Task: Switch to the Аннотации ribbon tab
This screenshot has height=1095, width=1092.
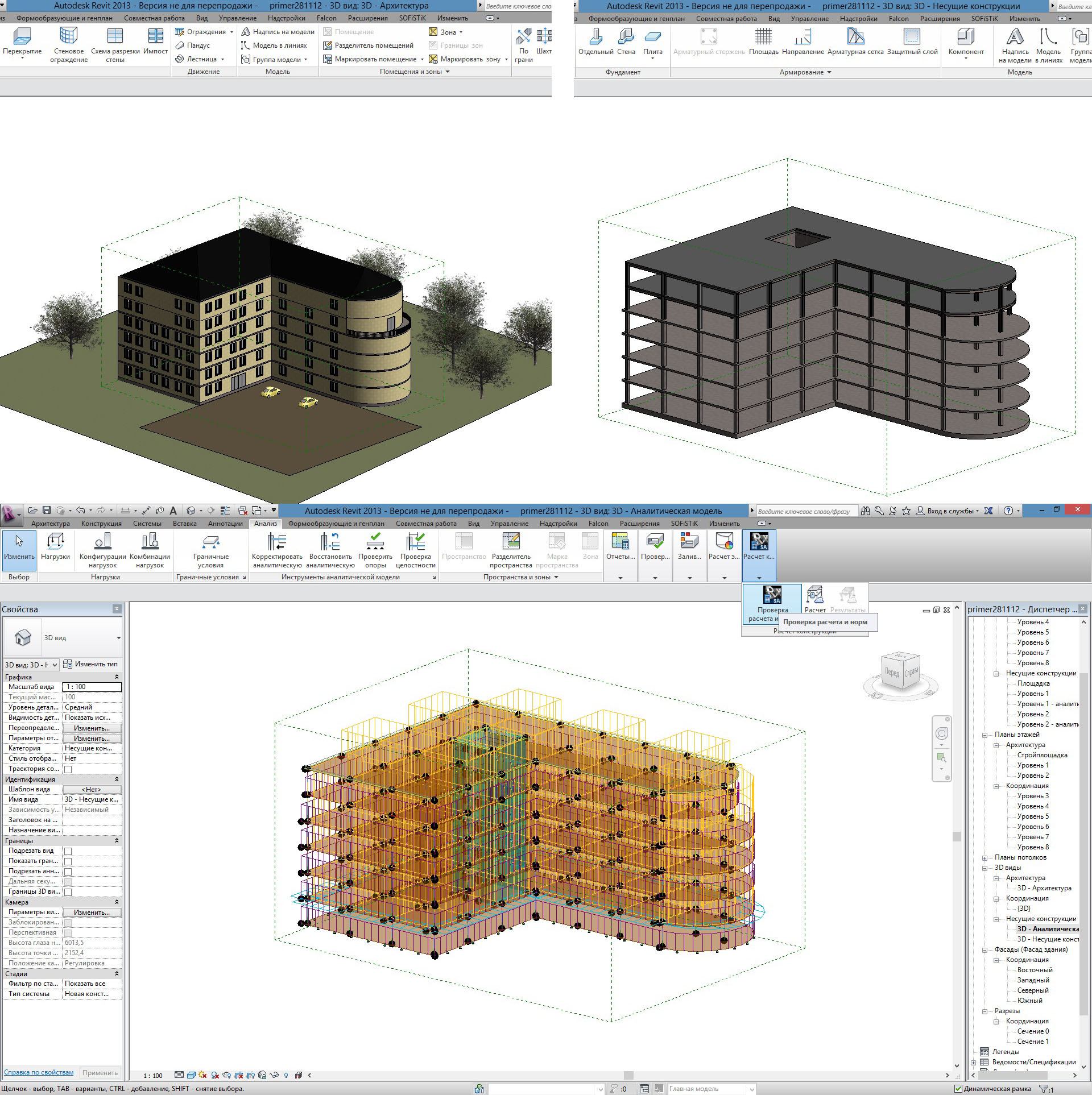Action: [x=225, y=524]
